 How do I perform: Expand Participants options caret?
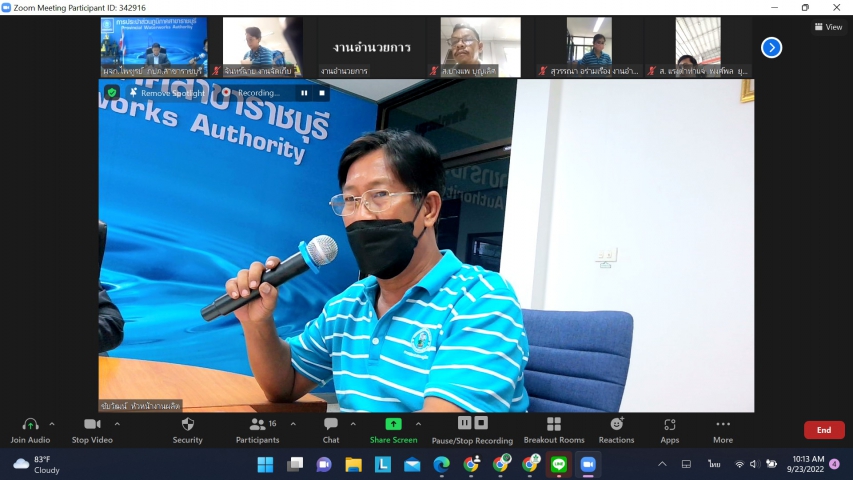293,424
